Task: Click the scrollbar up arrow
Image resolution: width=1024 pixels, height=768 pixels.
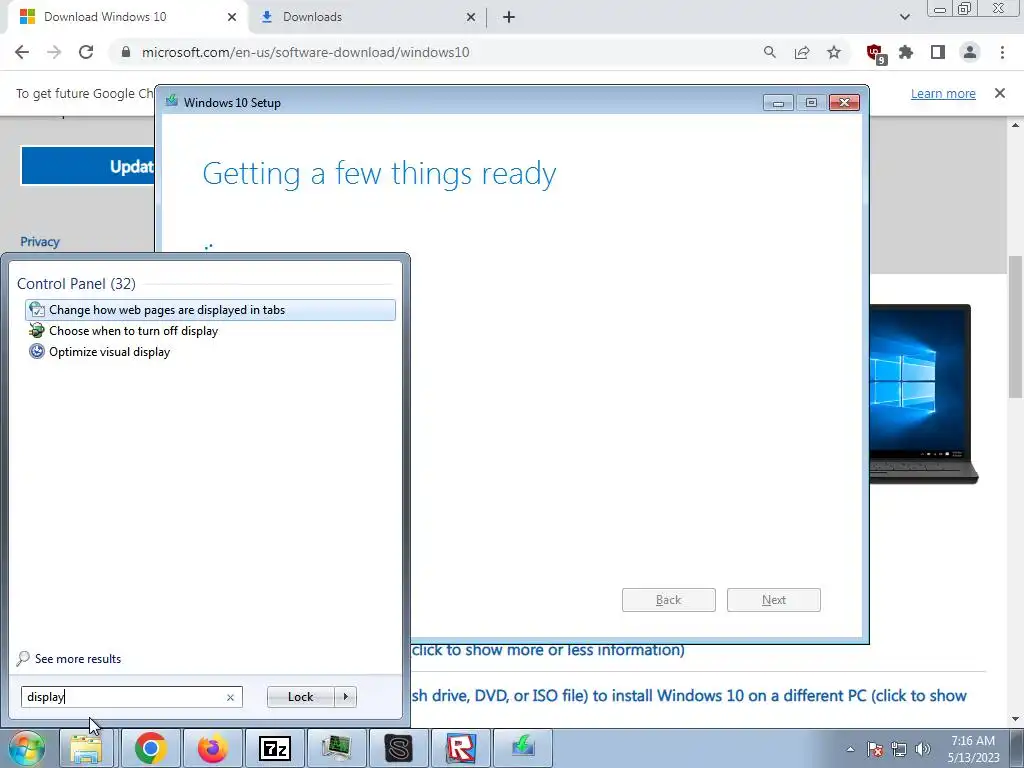Action: click(1016, 125)
